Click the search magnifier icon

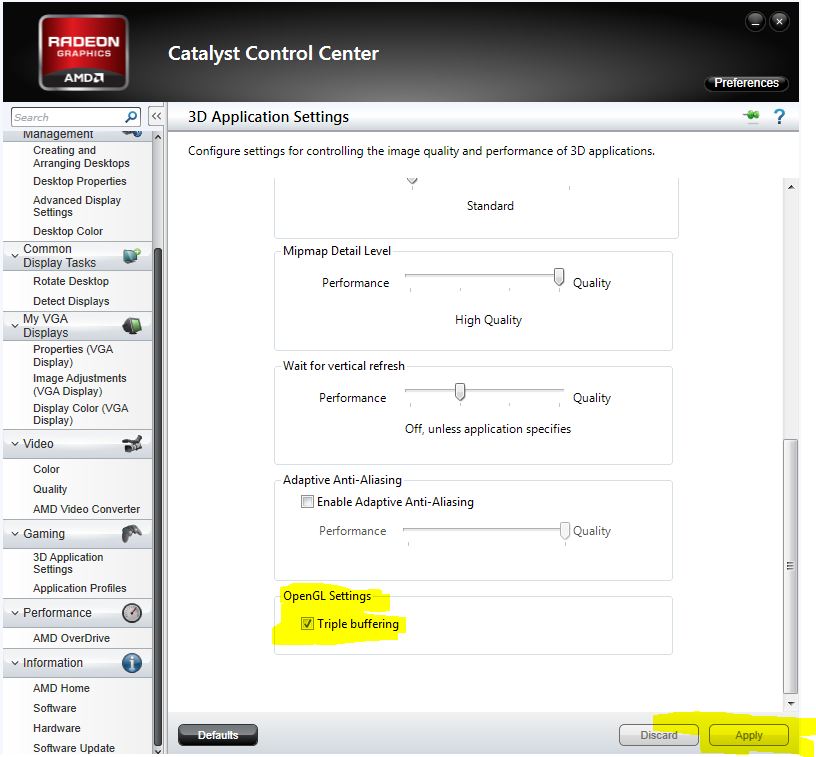(x=131, y=117)
